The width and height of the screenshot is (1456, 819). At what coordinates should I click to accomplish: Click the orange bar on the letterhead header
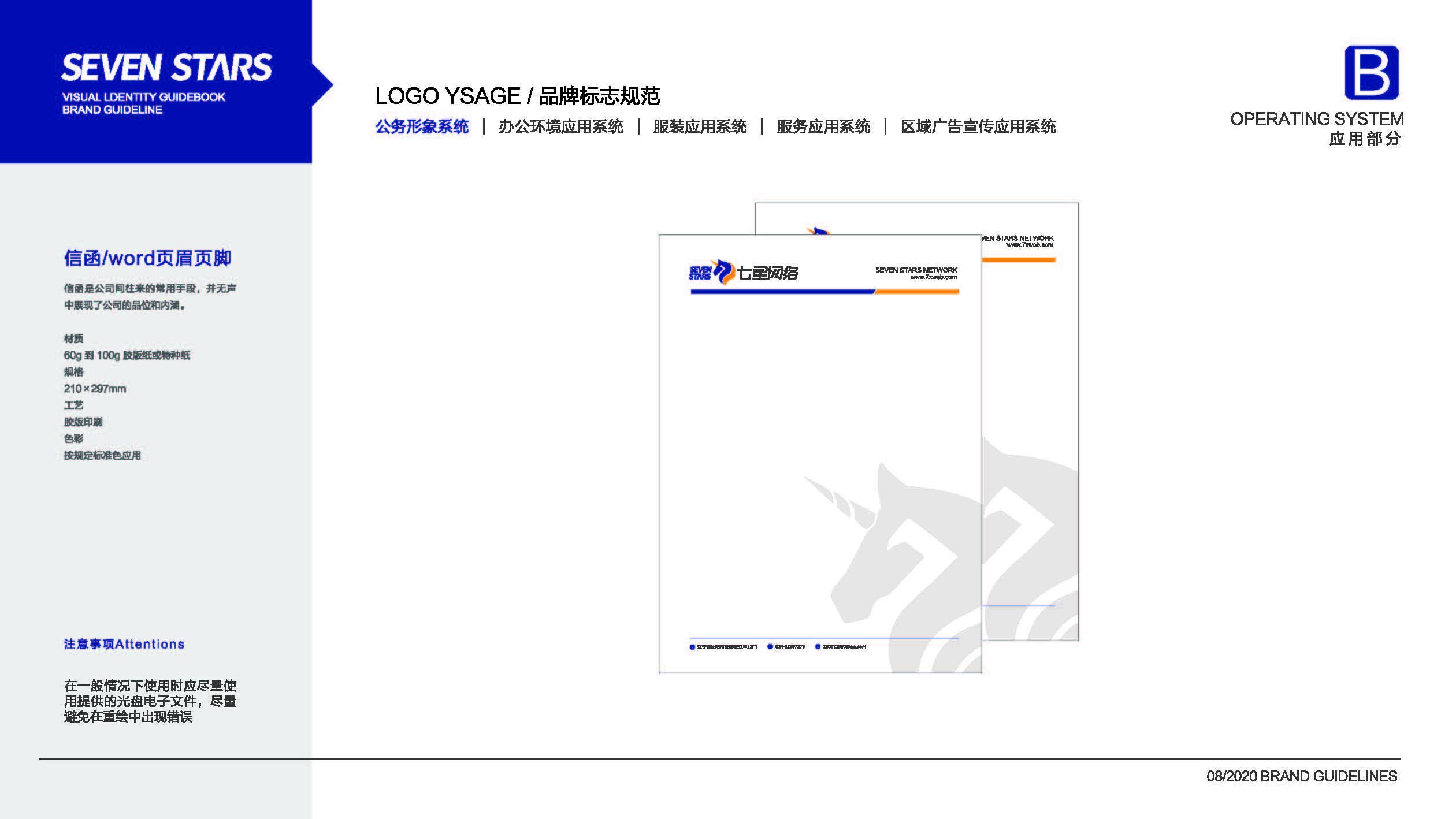[x=917, y=292]
